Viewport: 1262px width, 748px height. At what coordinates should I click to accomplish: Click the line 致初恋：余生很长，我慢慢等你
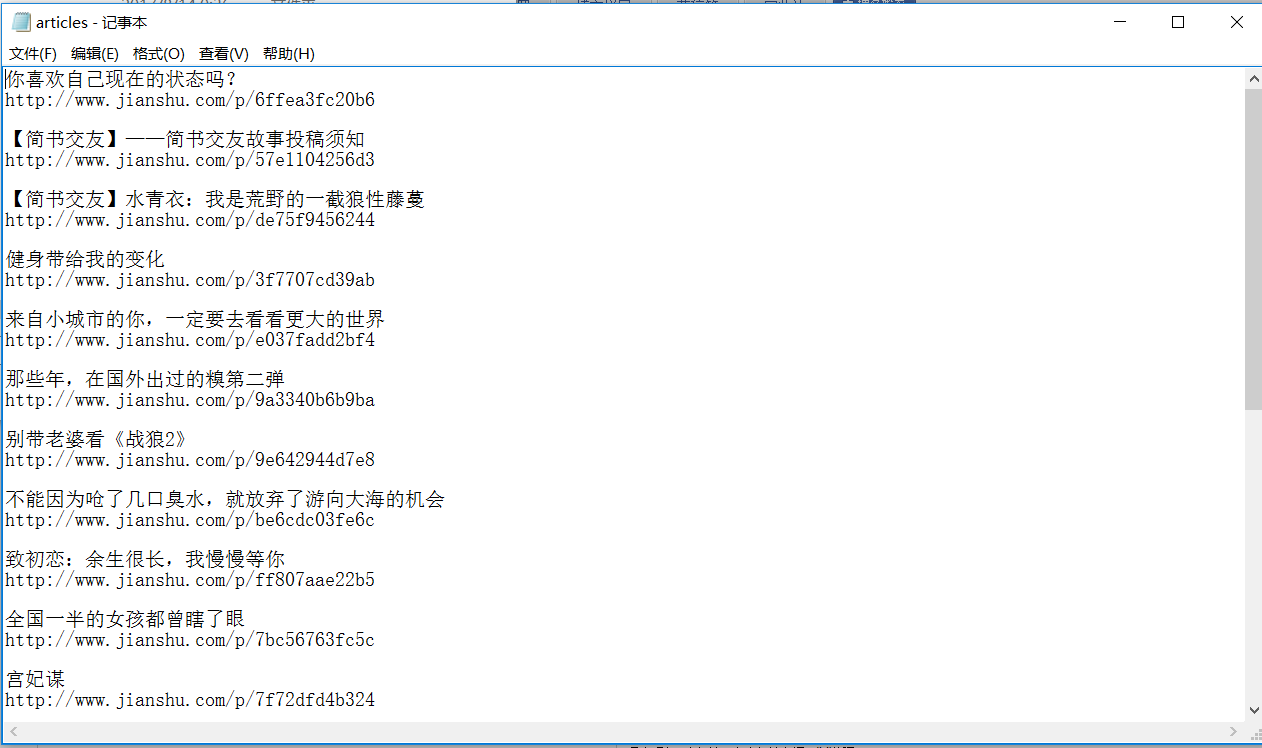[x=145, y=560]
